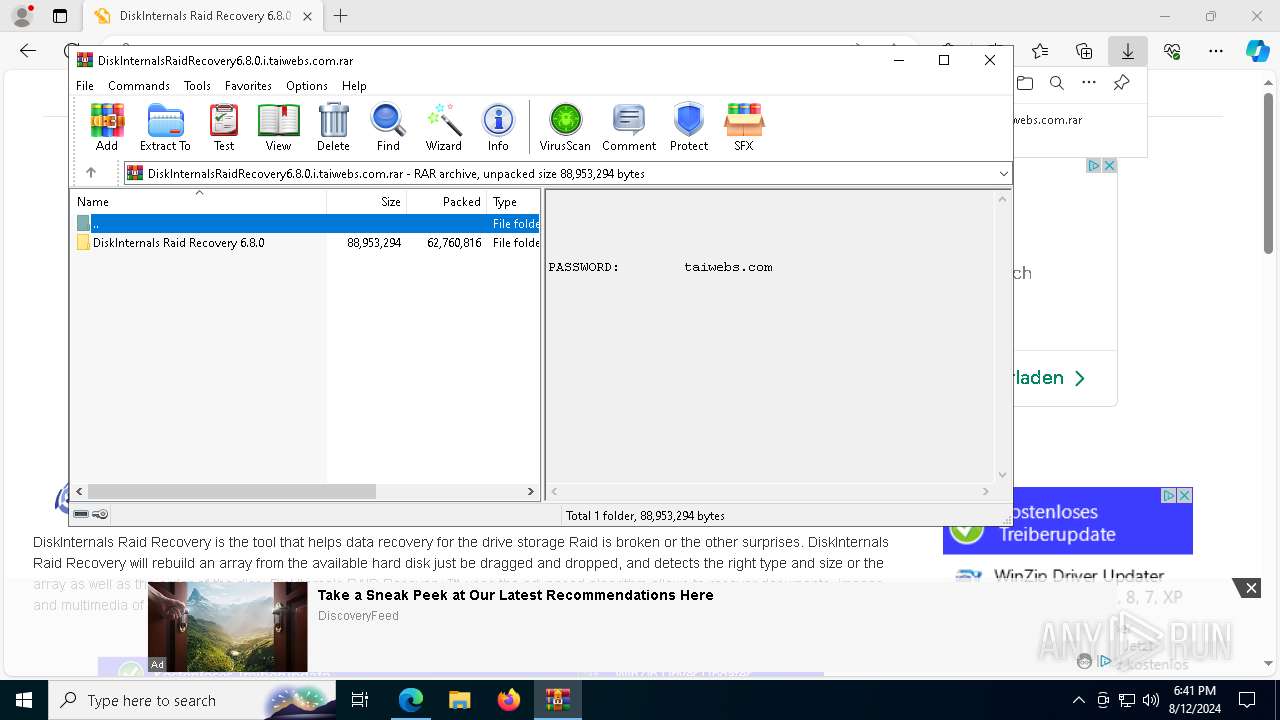This screenshot has height=720, width=1280.
Task: Expand the archive path dropdown
Action: [1003, 174]
